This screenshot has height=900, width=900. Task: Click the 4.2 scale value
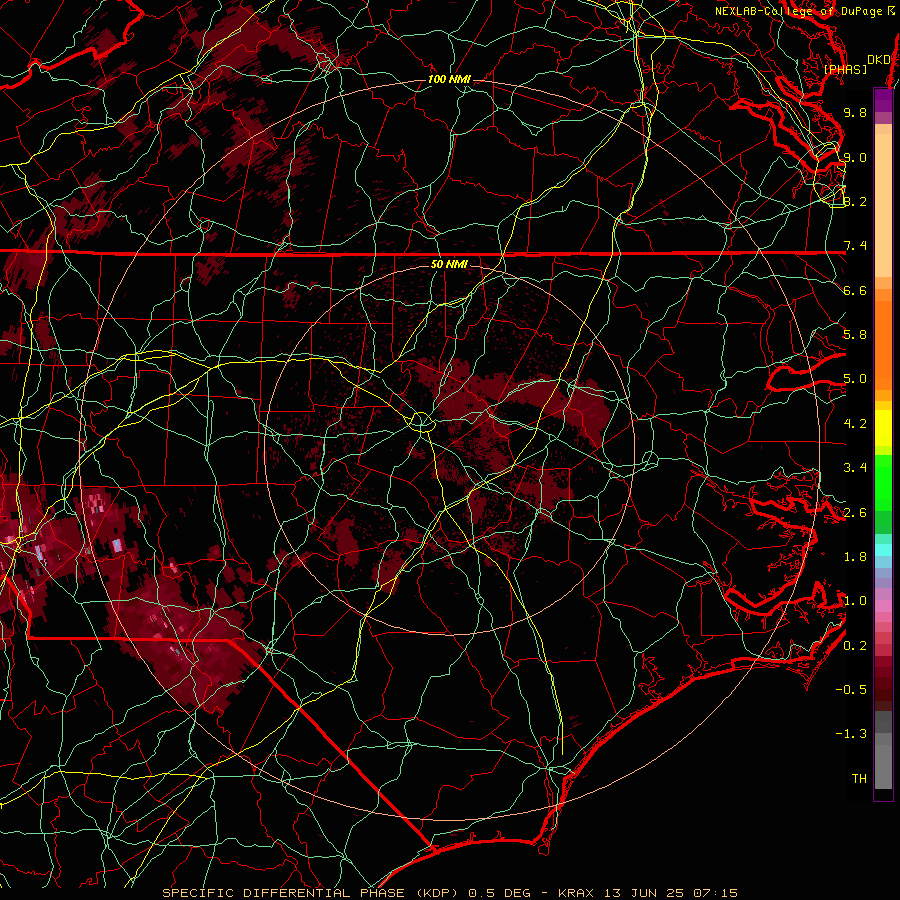coord(855,424)
